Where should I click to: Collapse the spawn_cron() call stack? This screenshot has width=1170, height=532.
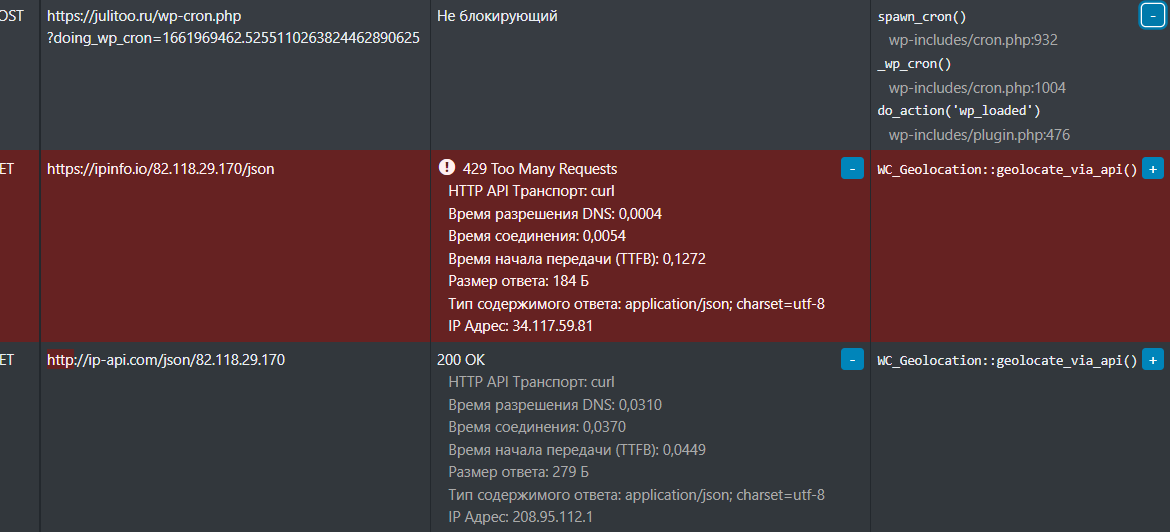pos(1151,14)
